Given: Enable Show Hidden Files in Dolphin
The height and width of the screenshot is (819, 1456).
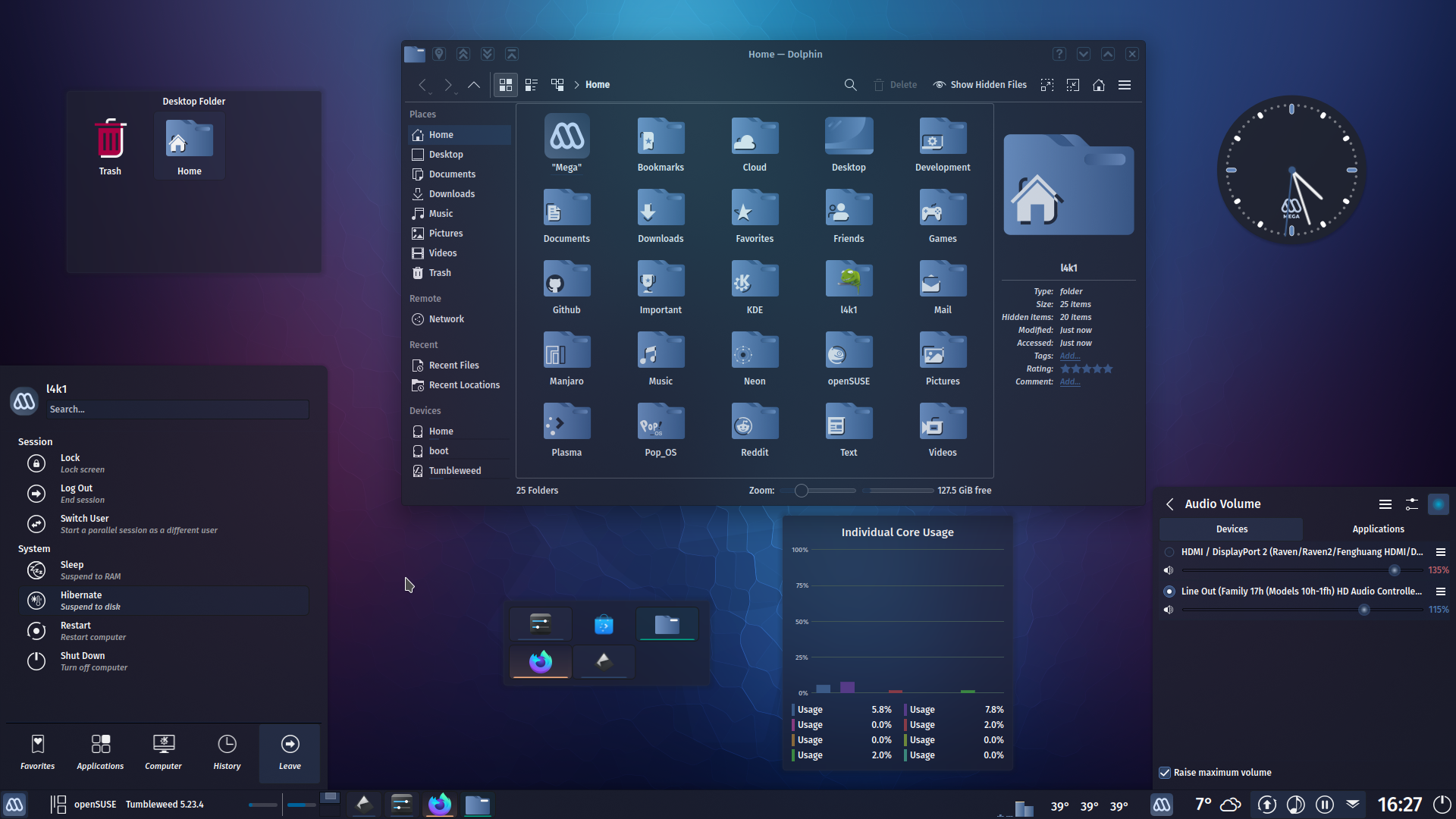Looking at the screenshot, I should pyautogui.click(x=979, y=84).
